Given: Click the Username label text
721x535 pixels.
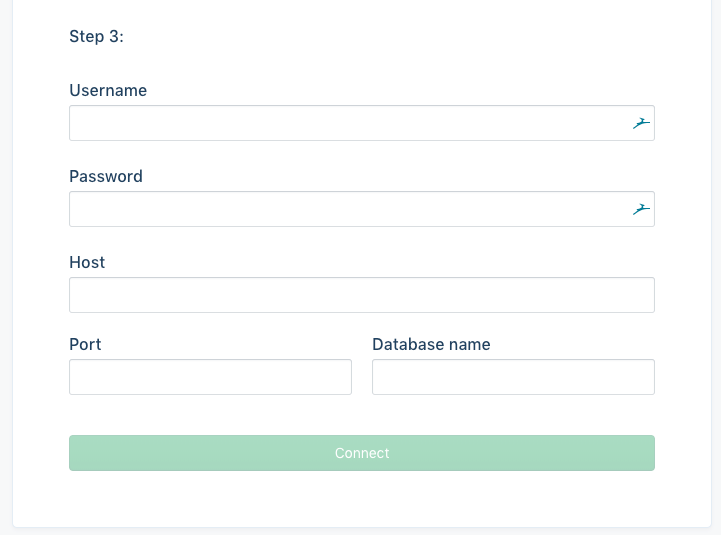Looking at the screenshot, I should [x=108, y=90].
